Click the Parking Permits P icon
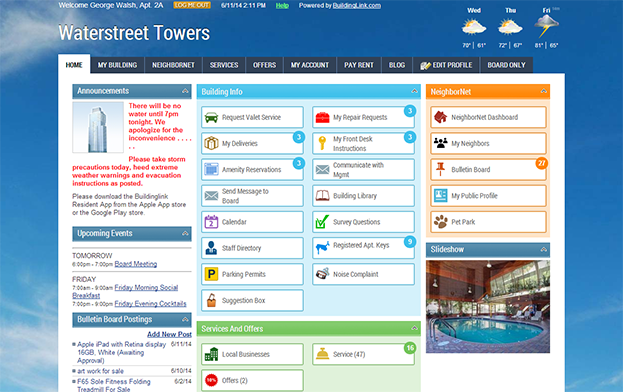This screenshot has width=623, height=392. point(211,274)
